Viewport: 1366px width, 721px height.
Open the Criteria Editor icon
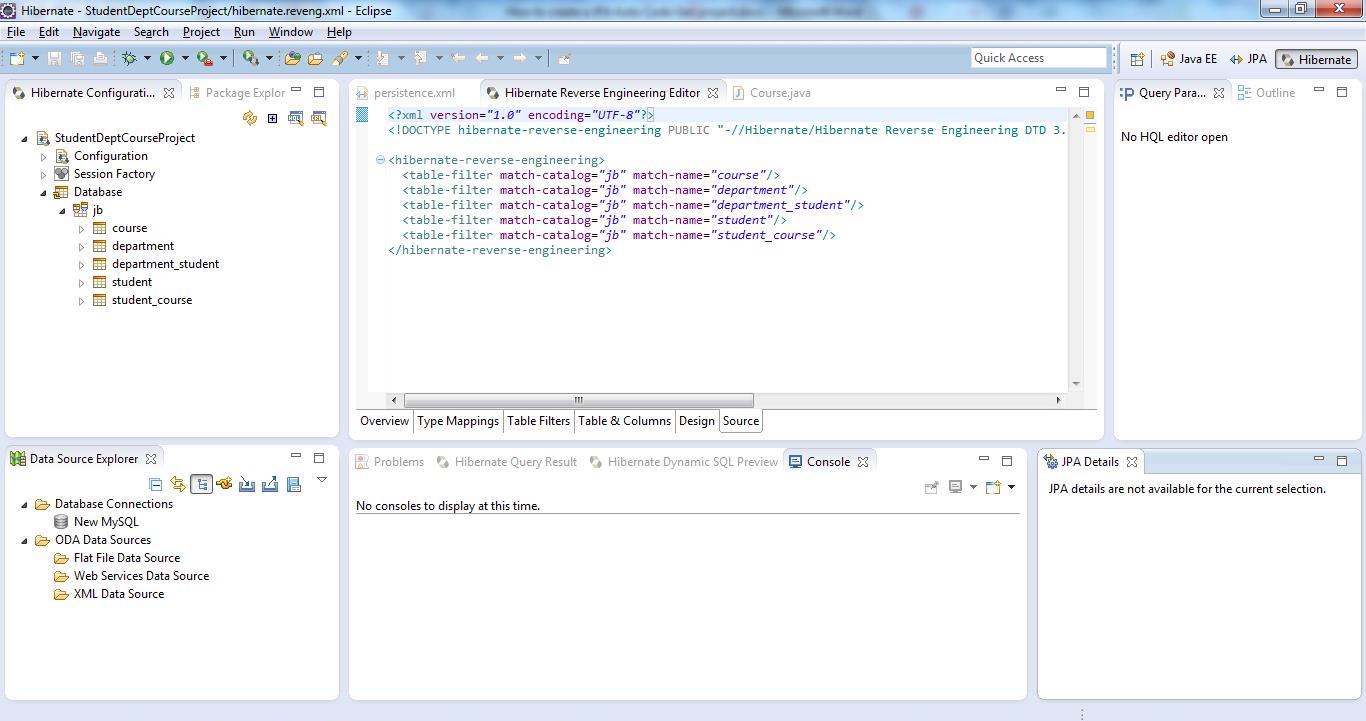319,118
